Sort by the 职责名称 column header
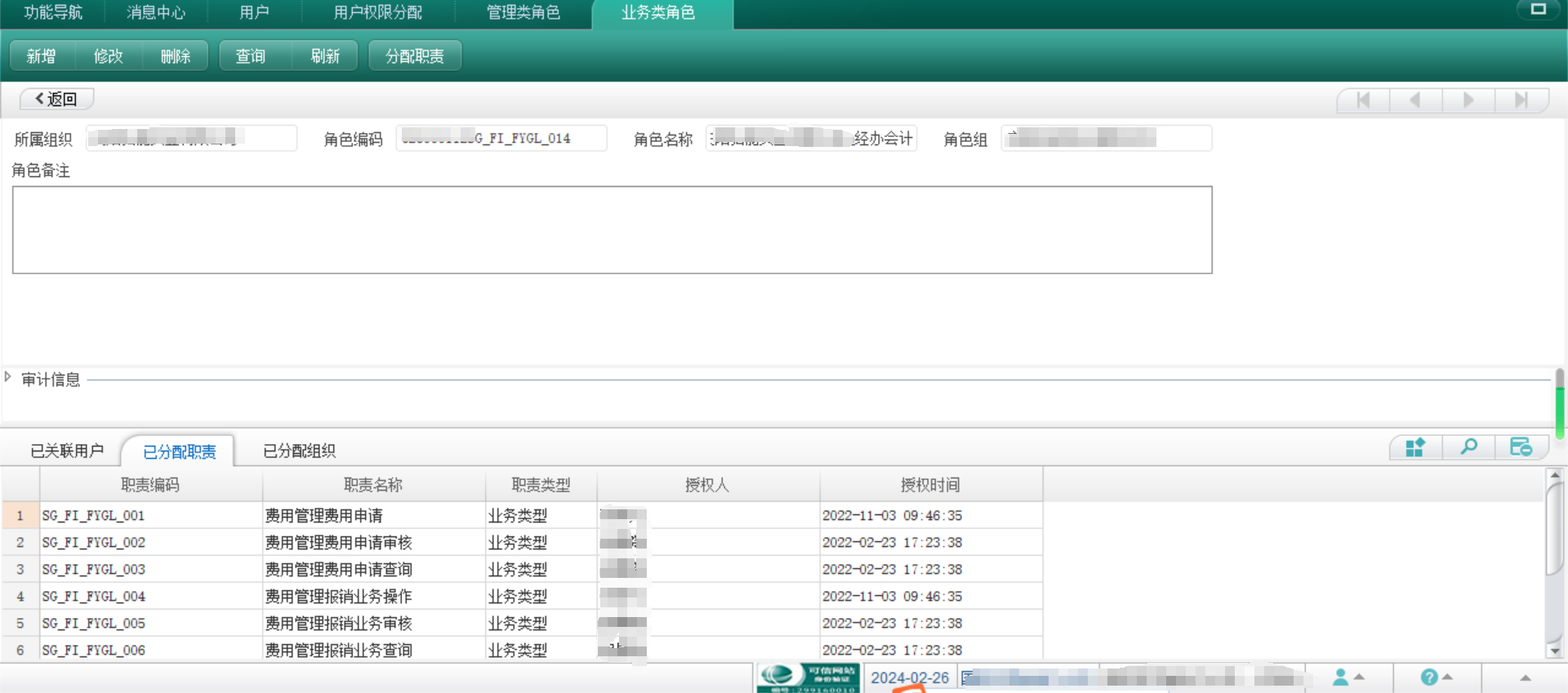Viewport: 1568px width, 693px height. click(373, 485)
